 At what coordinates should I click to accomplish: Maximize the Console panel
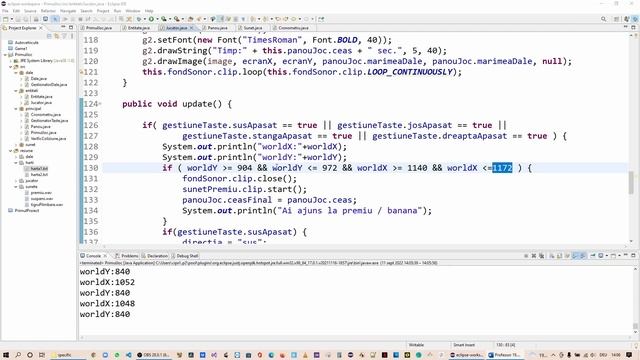pos(633,255)
